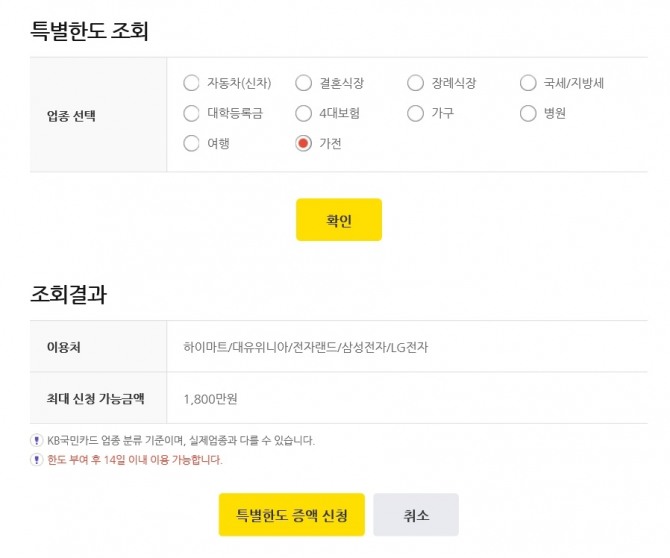Select the 여행 radio option
The image size is (670, 558).
tap(192, 143)
